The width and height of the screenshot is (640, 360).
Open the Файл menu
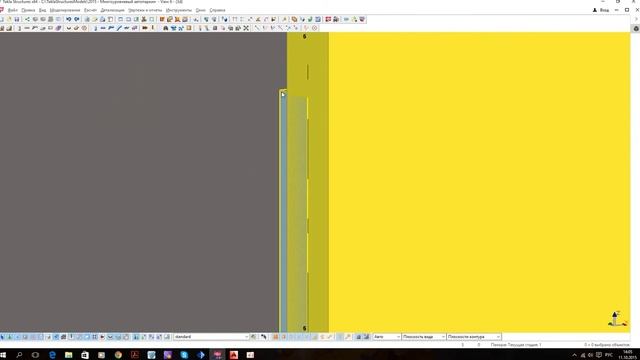tap(13, 10)
